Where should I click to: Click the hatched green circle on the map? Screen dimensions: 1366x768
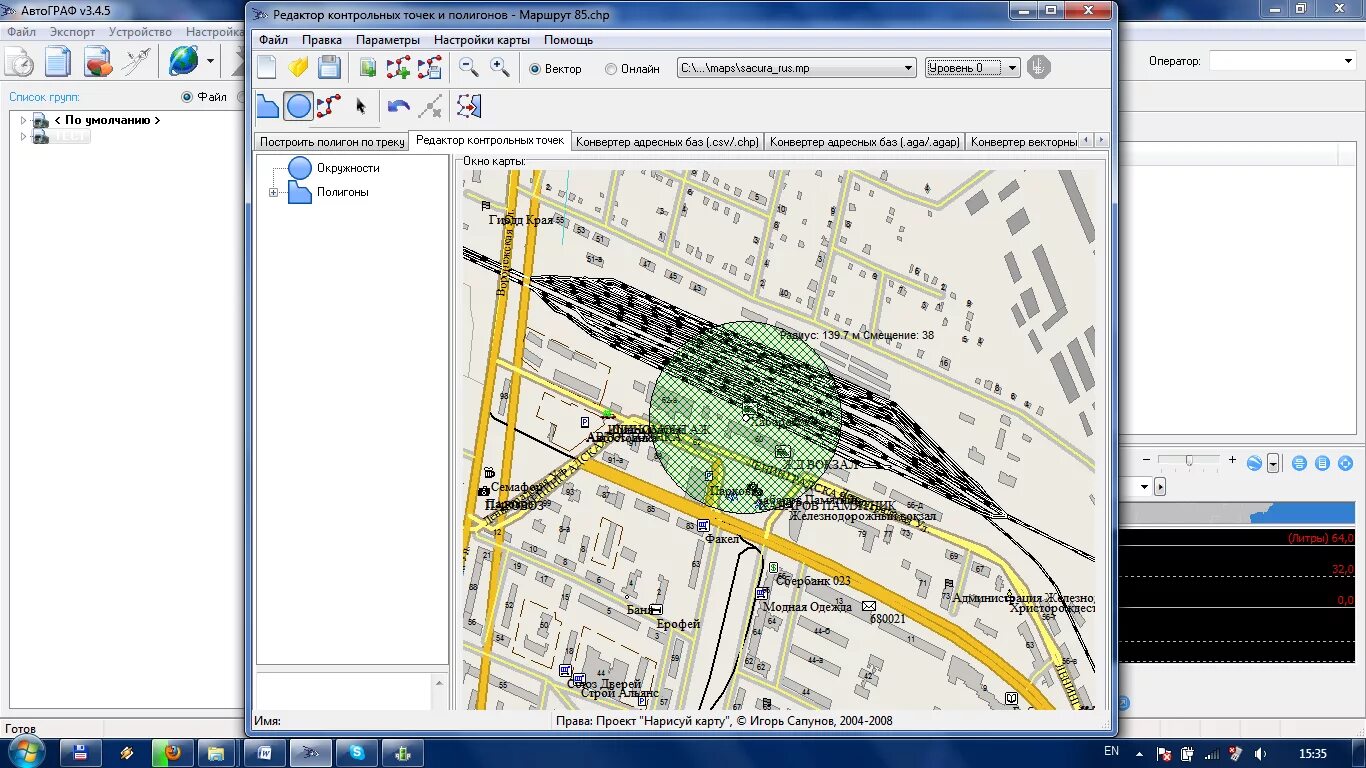pyautogui.click(x=745, y=417)
